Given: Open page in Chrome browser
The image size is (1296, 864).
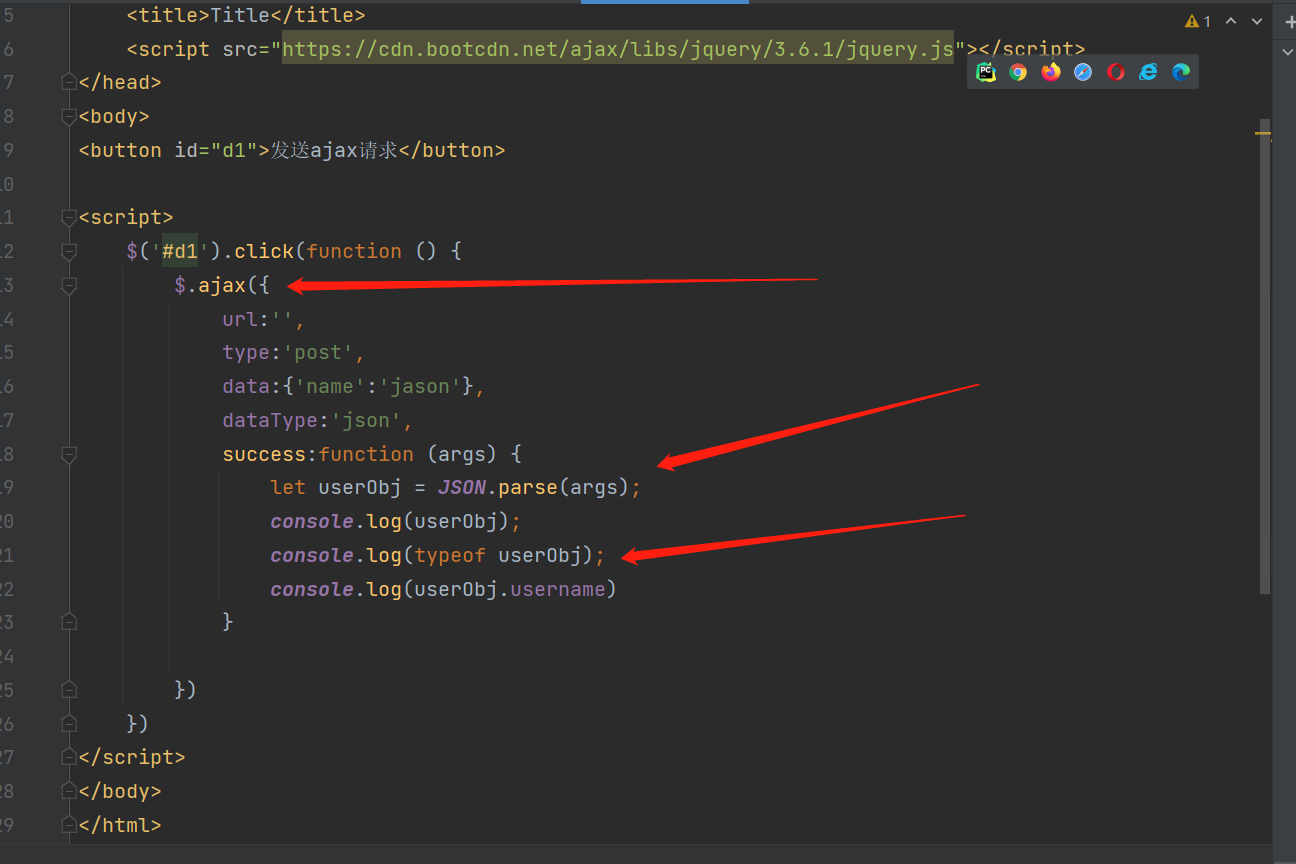Looking at the screenshot, I should (1018, 72).
